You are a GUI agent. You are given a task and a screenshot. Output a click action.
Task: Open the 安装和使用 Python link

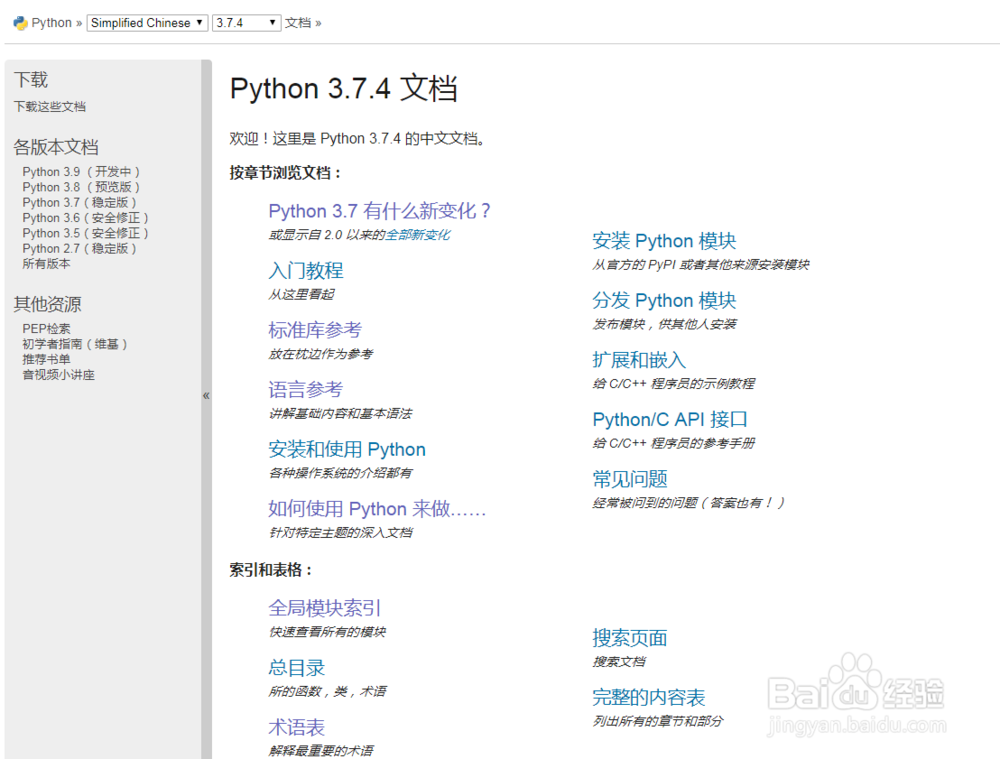click(347, 449)
